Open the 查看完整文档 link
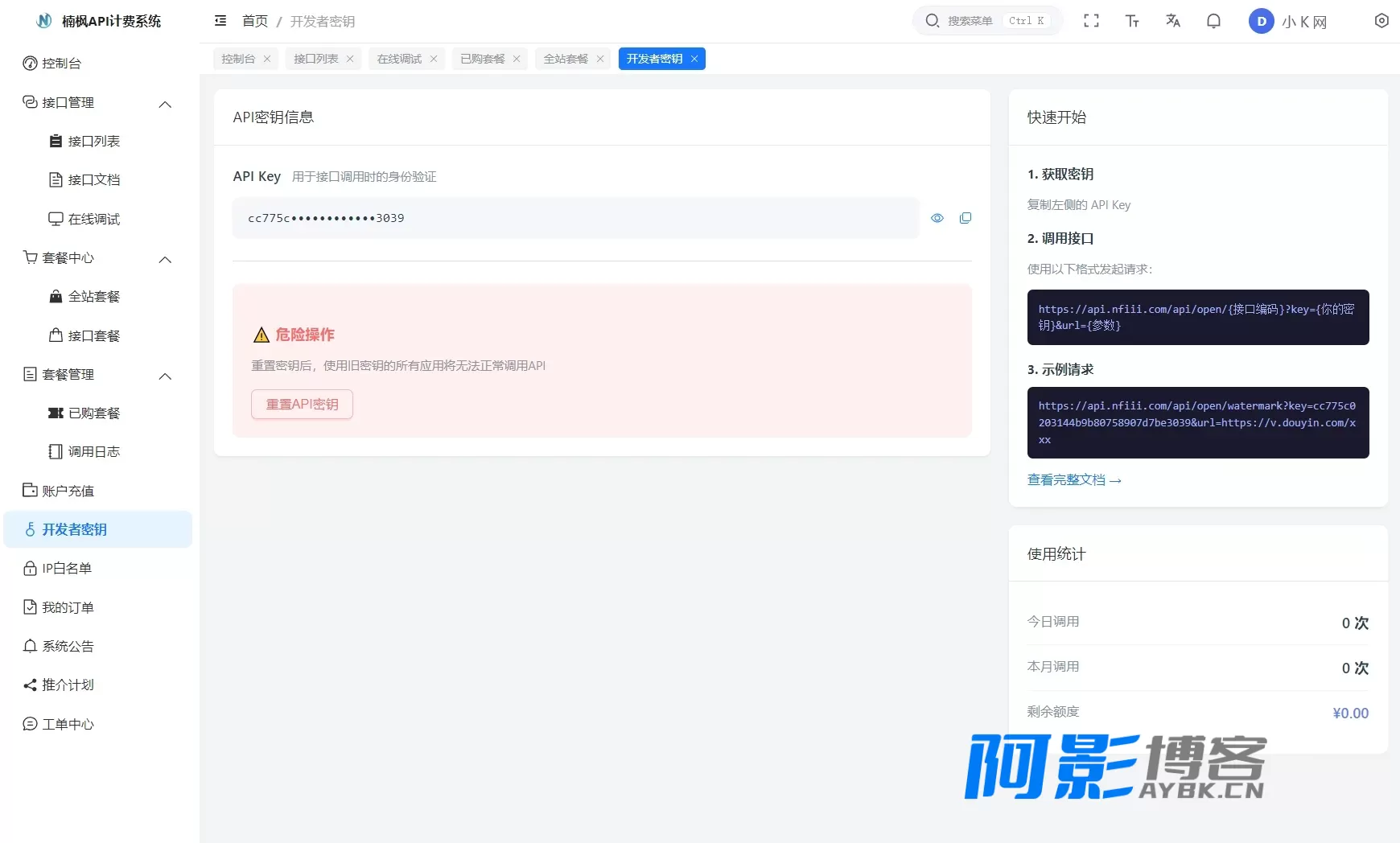The image size is (1400, 843). point(1074,480)
